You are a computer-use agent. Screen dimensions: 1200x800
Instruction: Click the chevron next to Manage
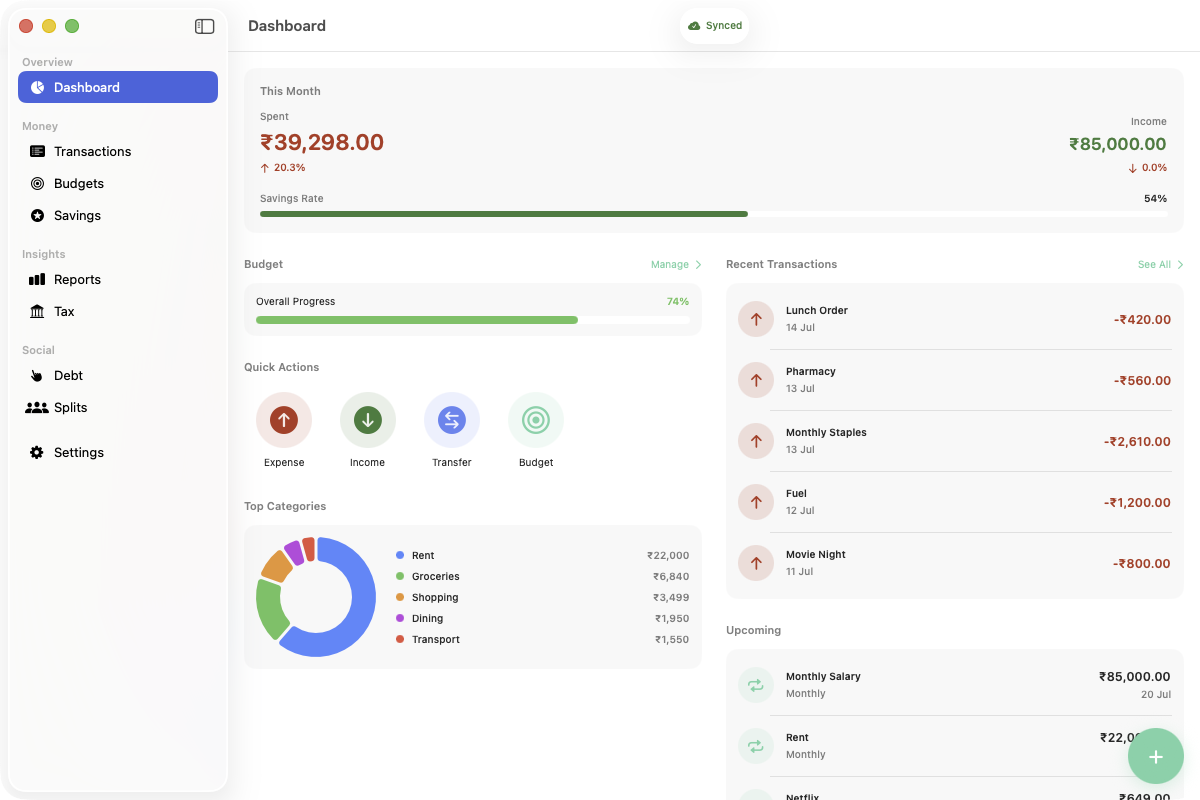click(699, 265)
